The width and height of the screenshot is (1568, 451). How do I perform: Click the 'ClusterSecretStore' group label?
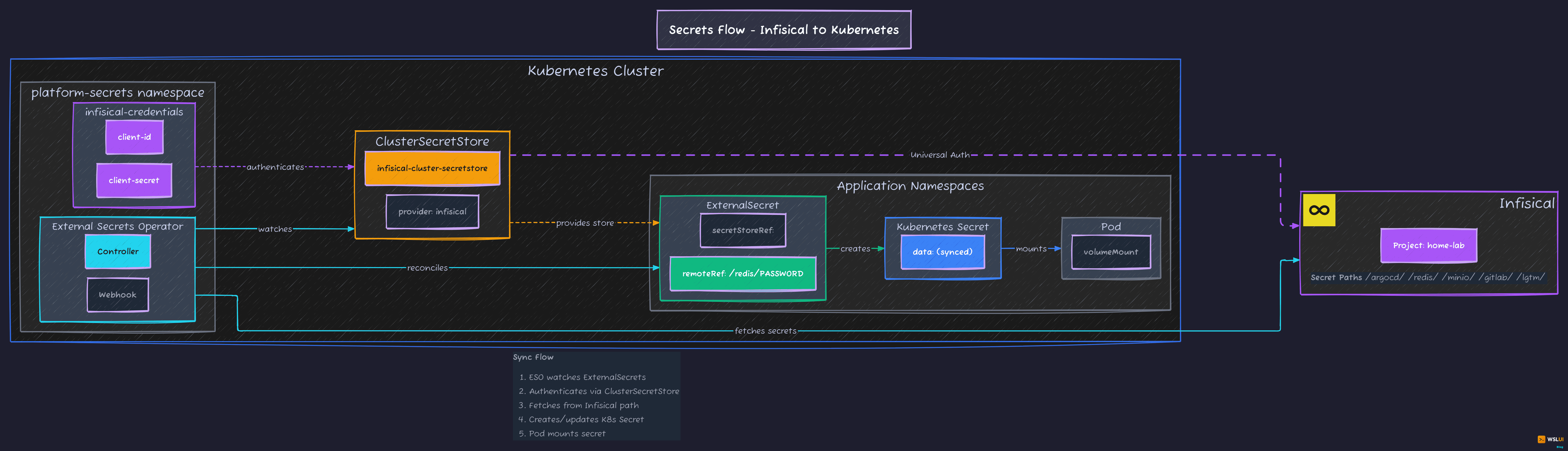(x=432, y=141)
